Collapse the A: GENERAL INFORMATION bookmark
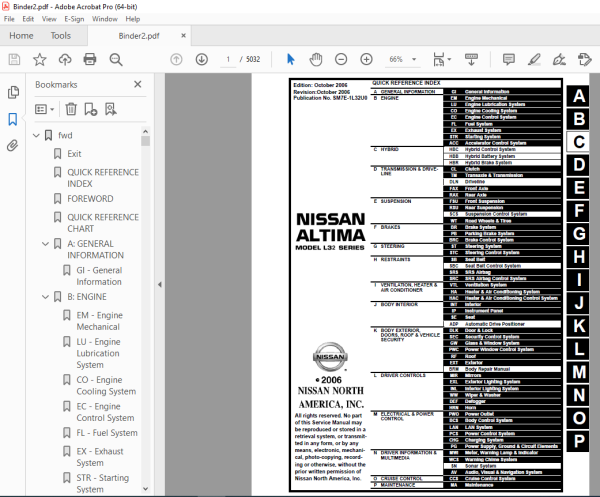 46,244
